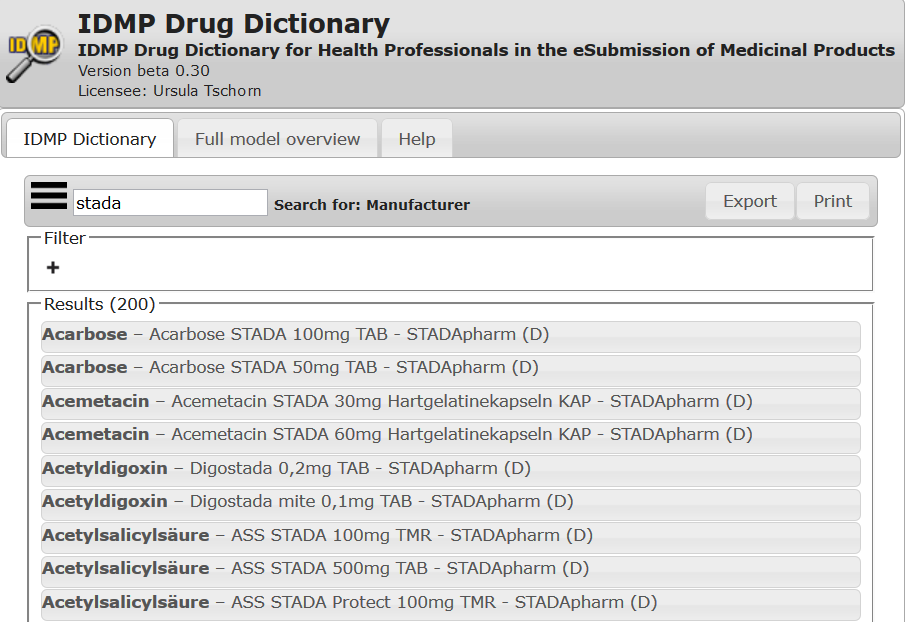The image size is (905, 622).
Task: Click the 'IDMP Drug Dictionary' title
Action: (x=234, y=24)
